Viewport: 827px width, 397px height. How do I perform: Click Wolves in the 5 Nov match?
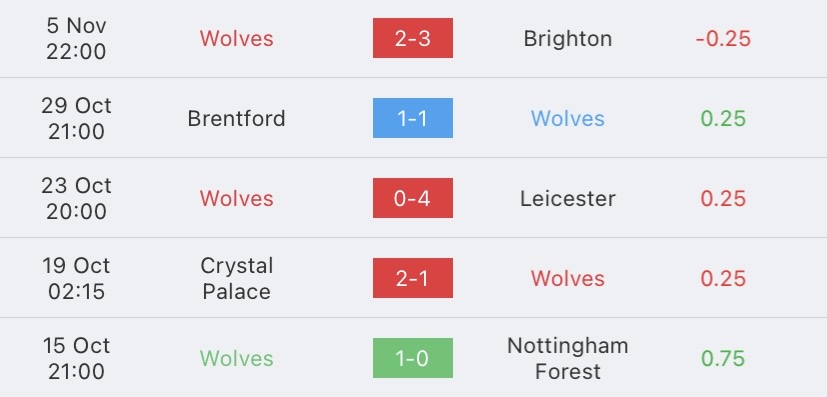(x=236, y=38)
